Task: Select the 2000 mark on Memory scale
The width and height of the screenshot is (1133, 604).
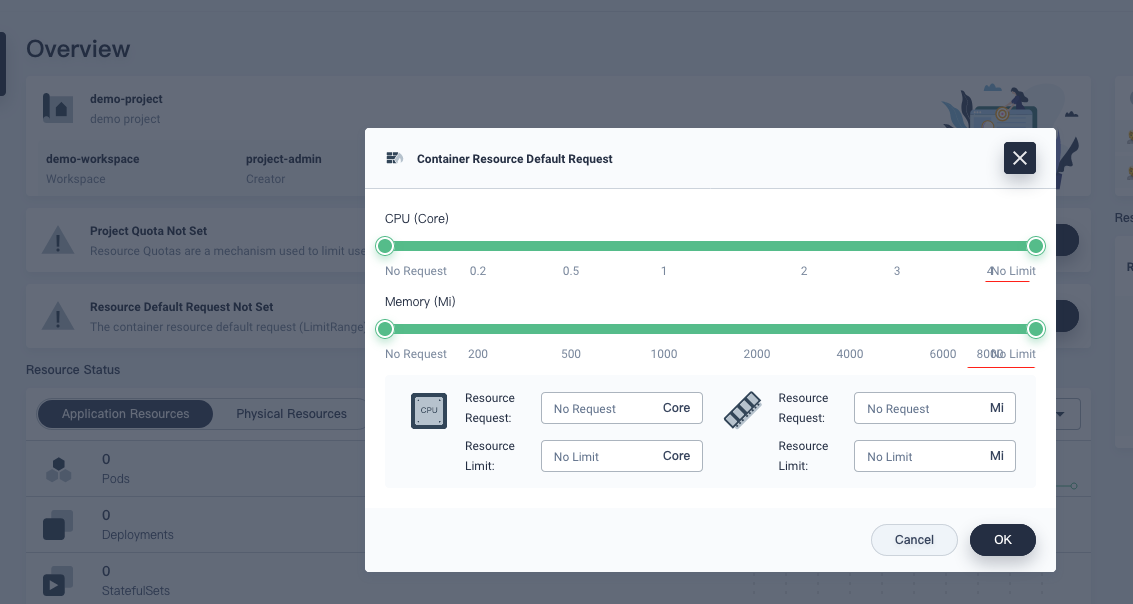Action: pos(757,354)
